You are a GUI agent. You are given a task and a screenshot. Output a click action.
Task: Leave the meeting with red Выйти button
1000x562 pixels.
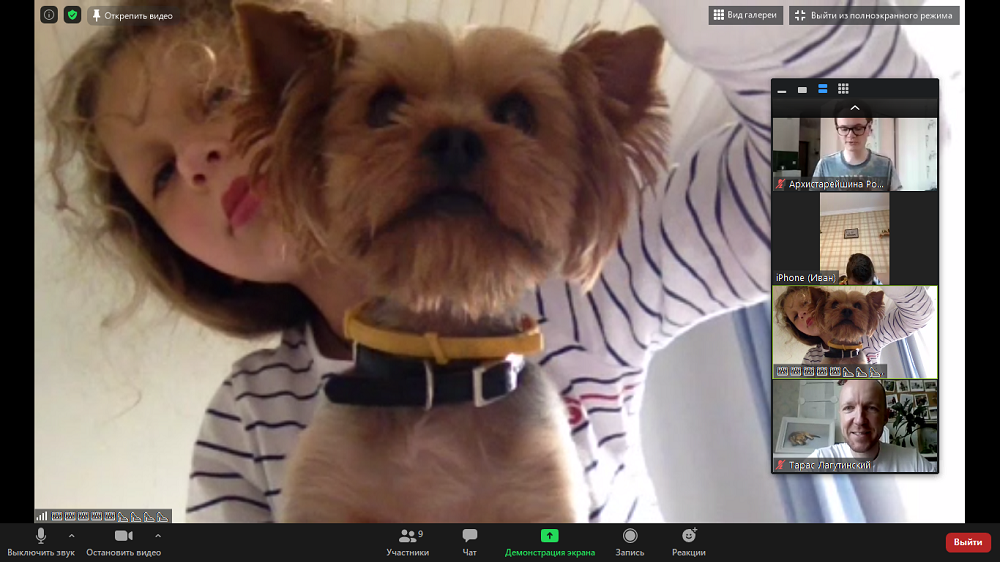coord(967,542)
